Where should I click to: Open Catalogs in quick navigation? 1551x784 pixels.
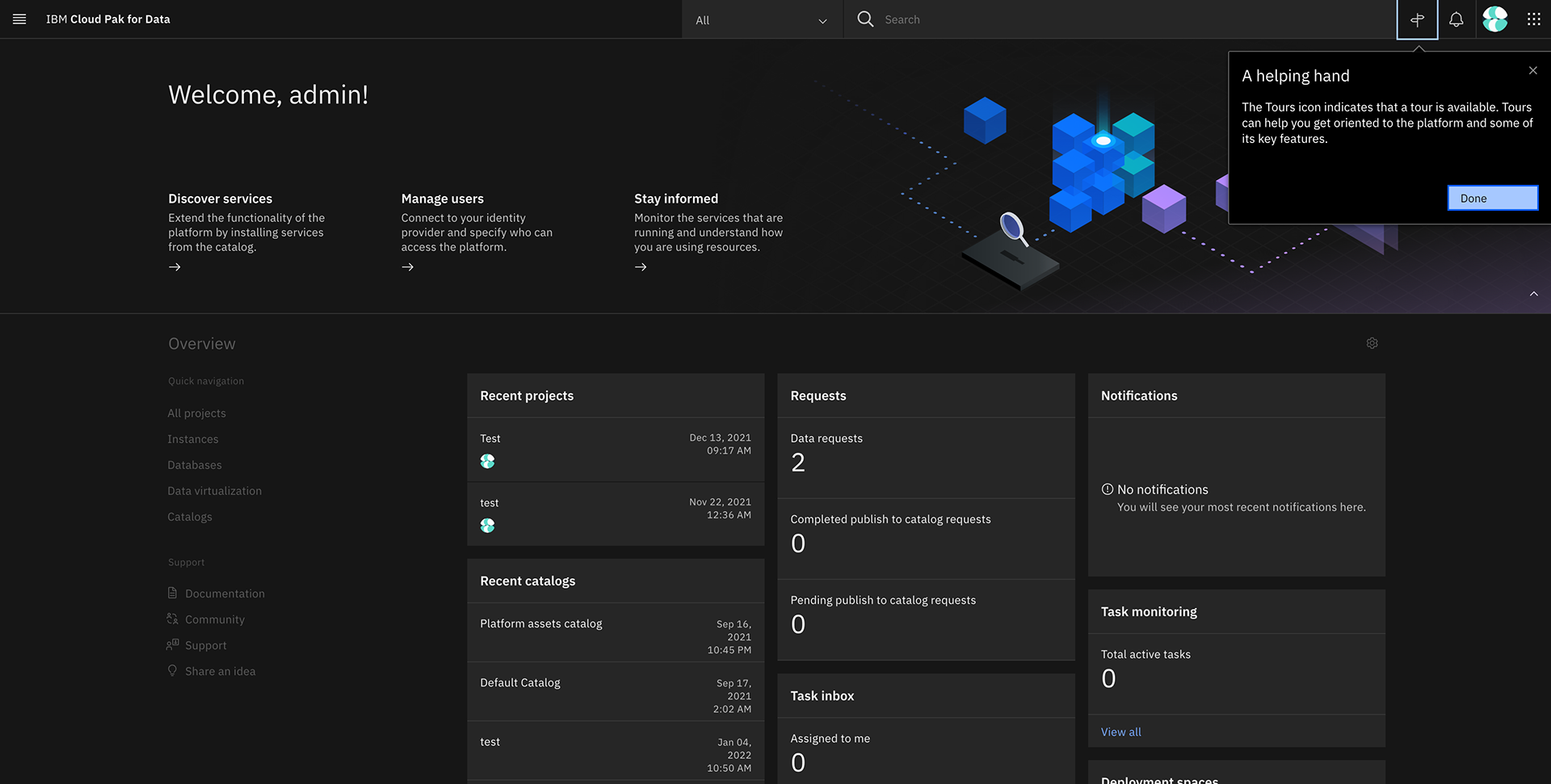(189, 517)
